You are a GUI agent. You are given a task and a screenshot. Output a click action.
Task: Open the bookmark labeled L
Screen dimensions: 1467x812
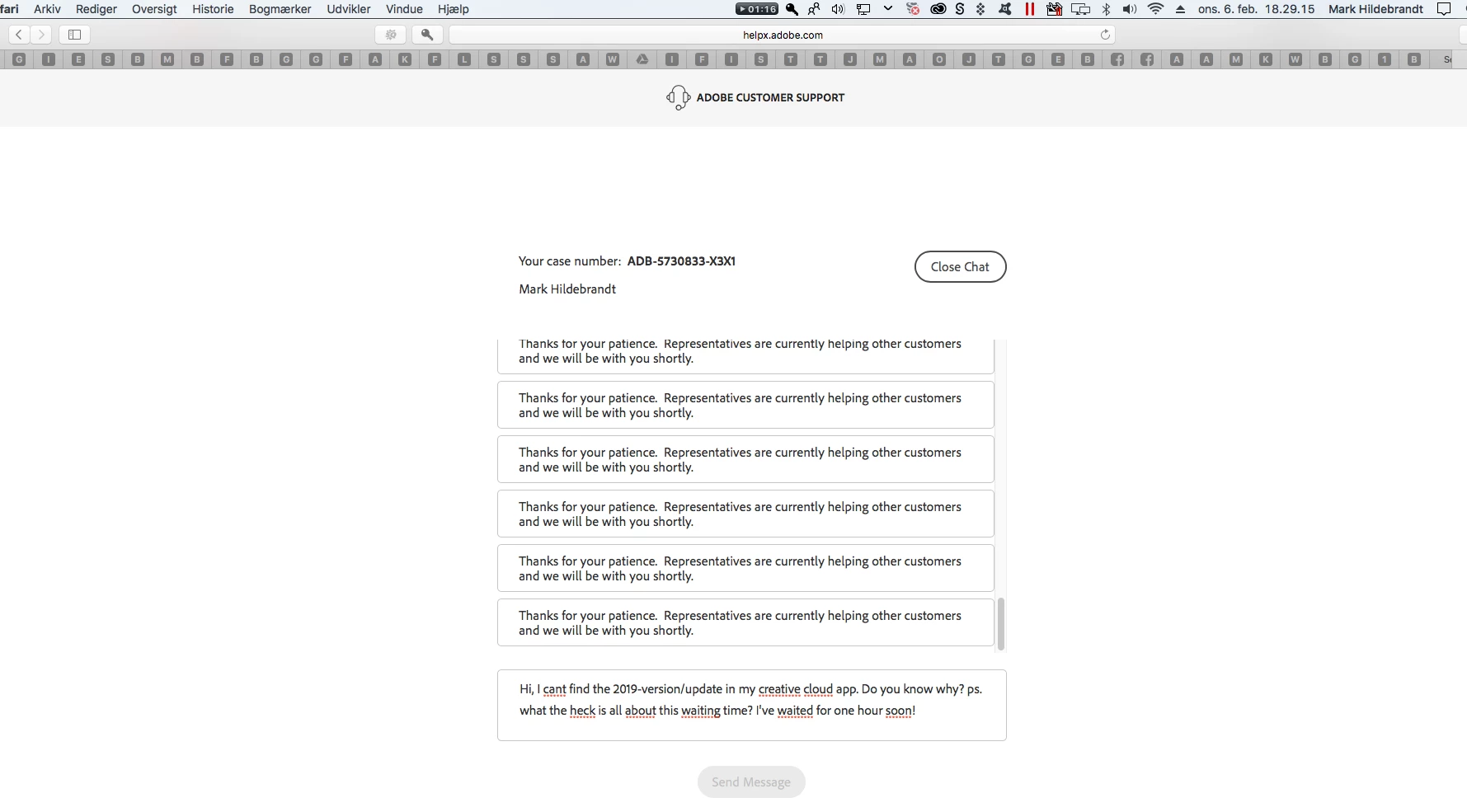click(x=464, y=59)
